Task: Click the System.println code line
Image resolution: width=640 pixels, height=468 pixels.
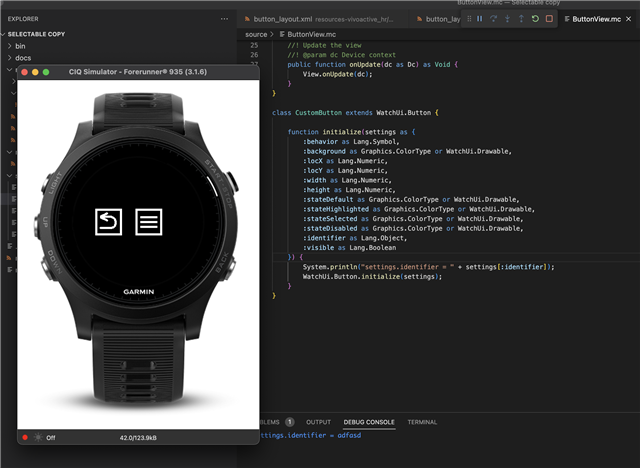Action: click(x=429, y=267)
